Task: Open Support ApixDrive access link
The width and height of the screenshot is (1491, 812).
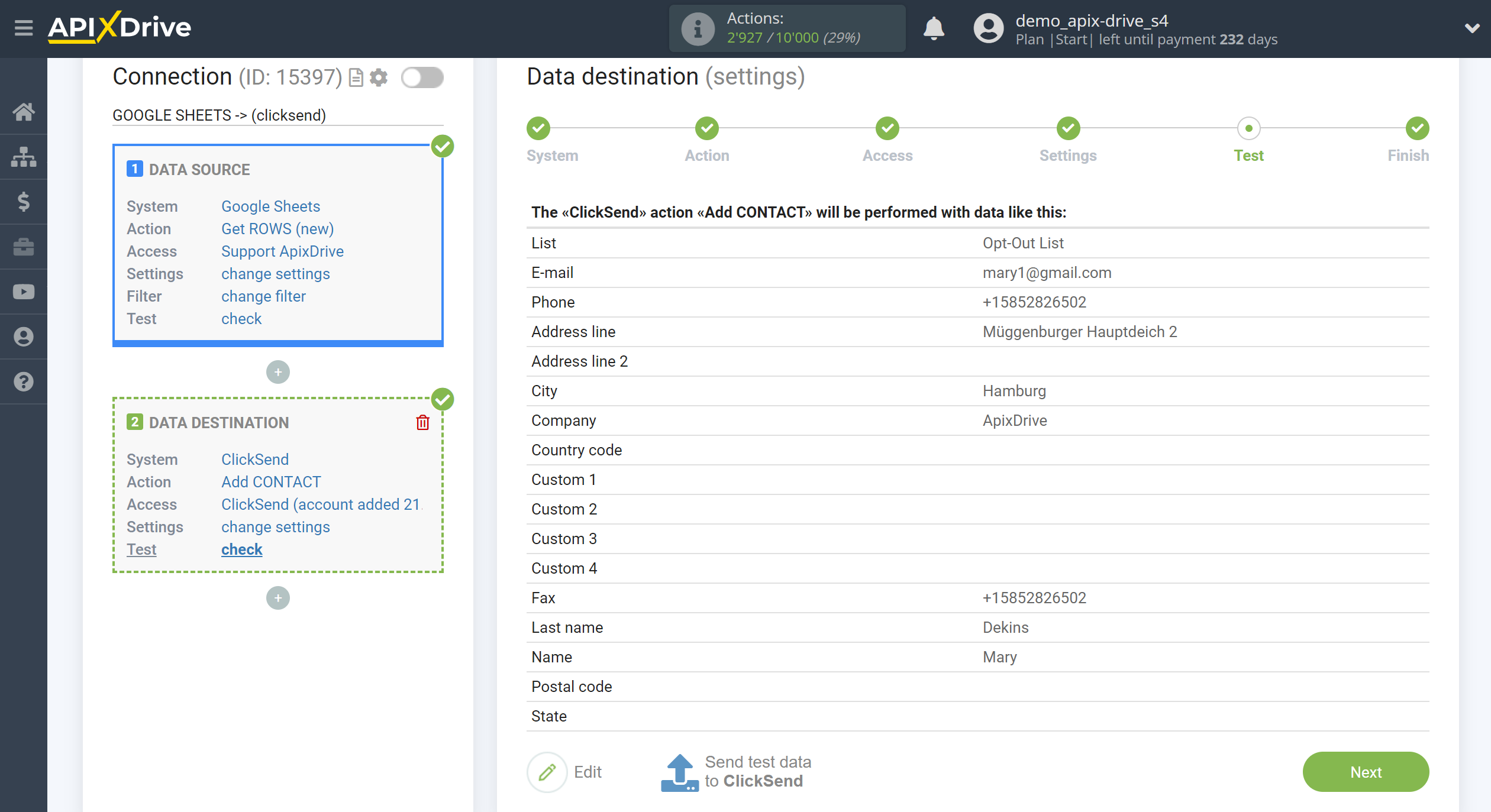Action: click(x=282, y=251)
